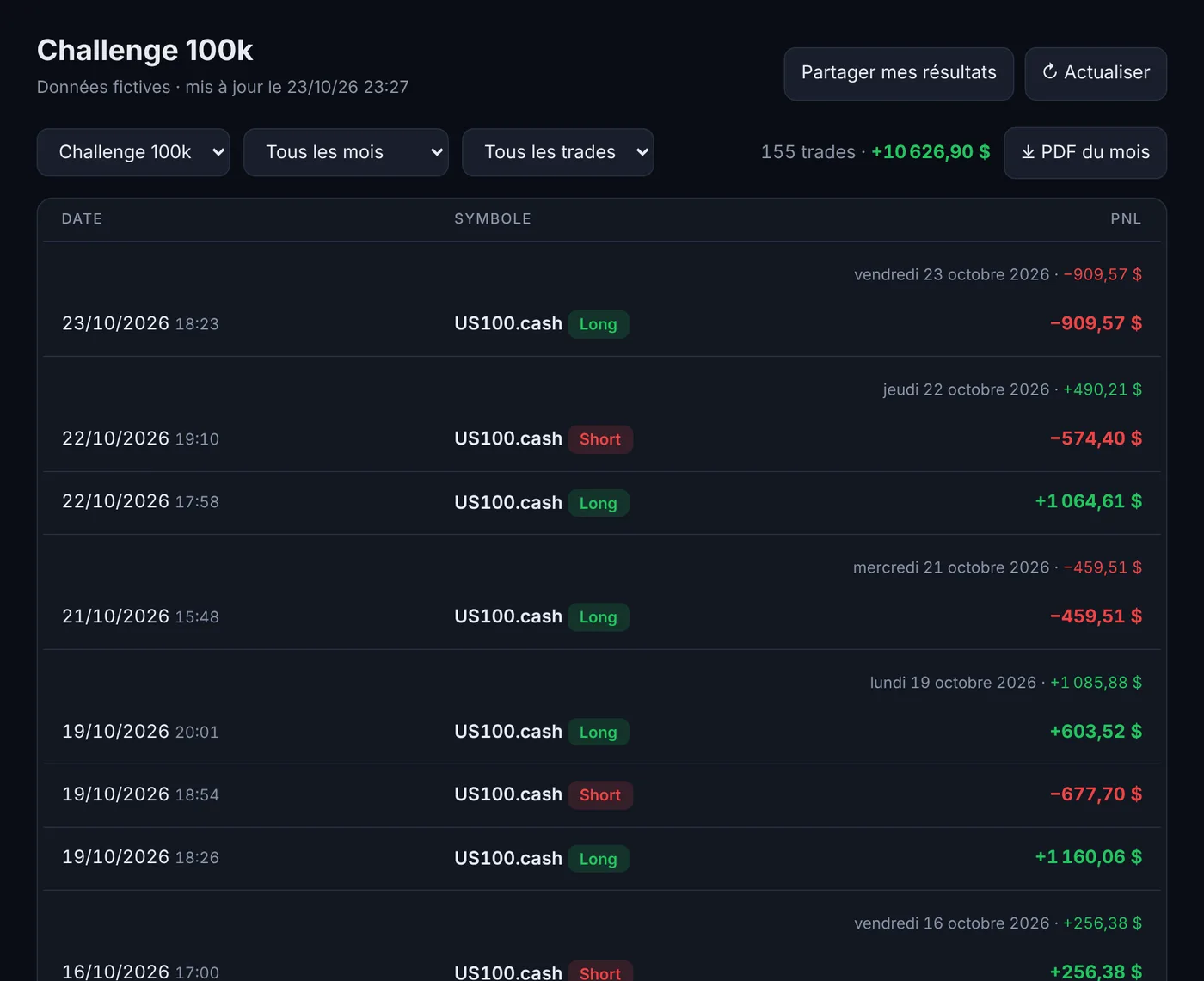Image resolution: width=1204 pixels, height=981 pixels.
Task: Select the trade dated 19/10/2026 18:54
Action: click(x=602, y=794)
